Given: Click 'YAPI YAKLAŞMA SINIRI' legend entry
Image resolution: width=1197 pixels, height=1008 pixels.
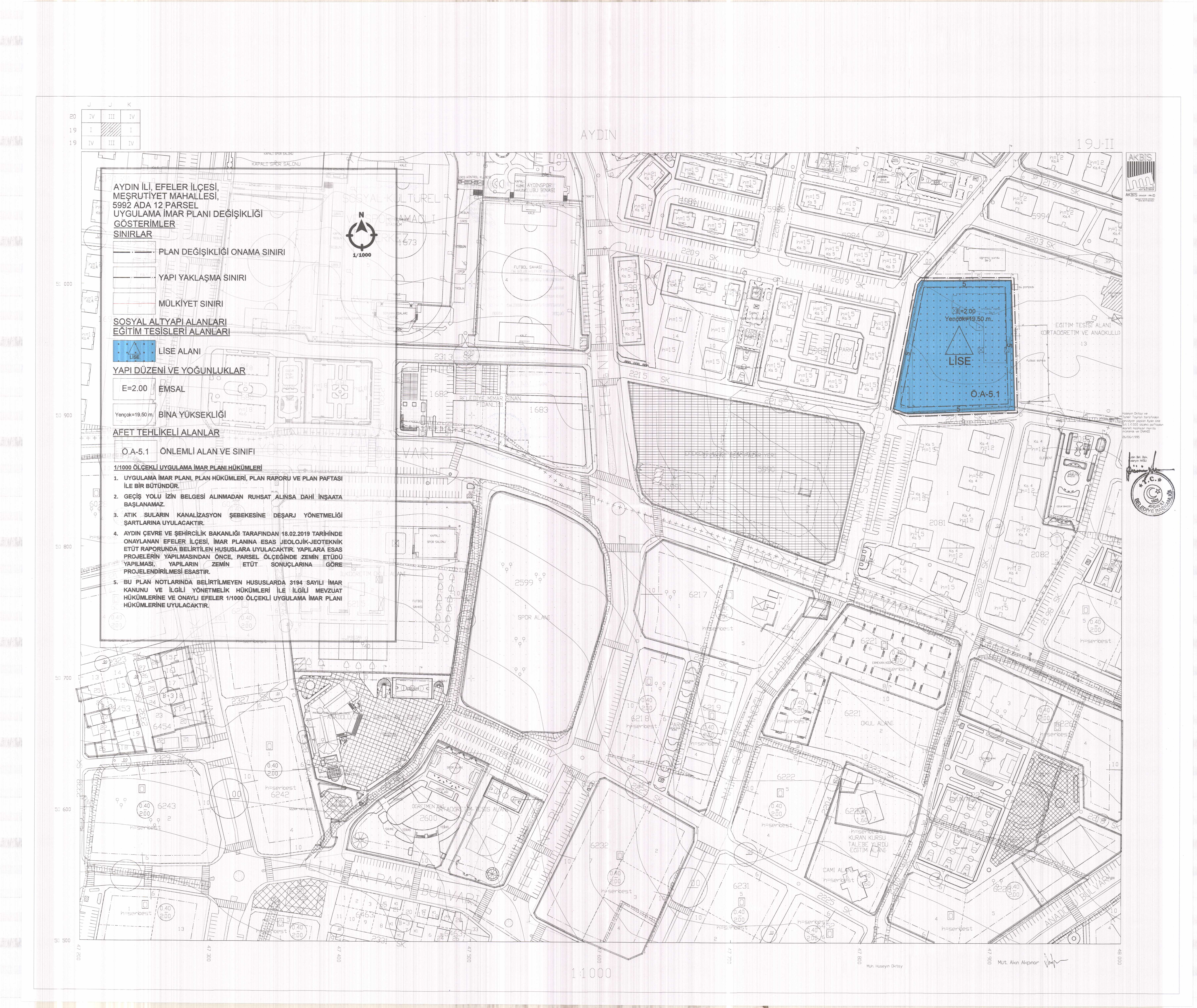Looking at the screenshot, I should 202,278.
